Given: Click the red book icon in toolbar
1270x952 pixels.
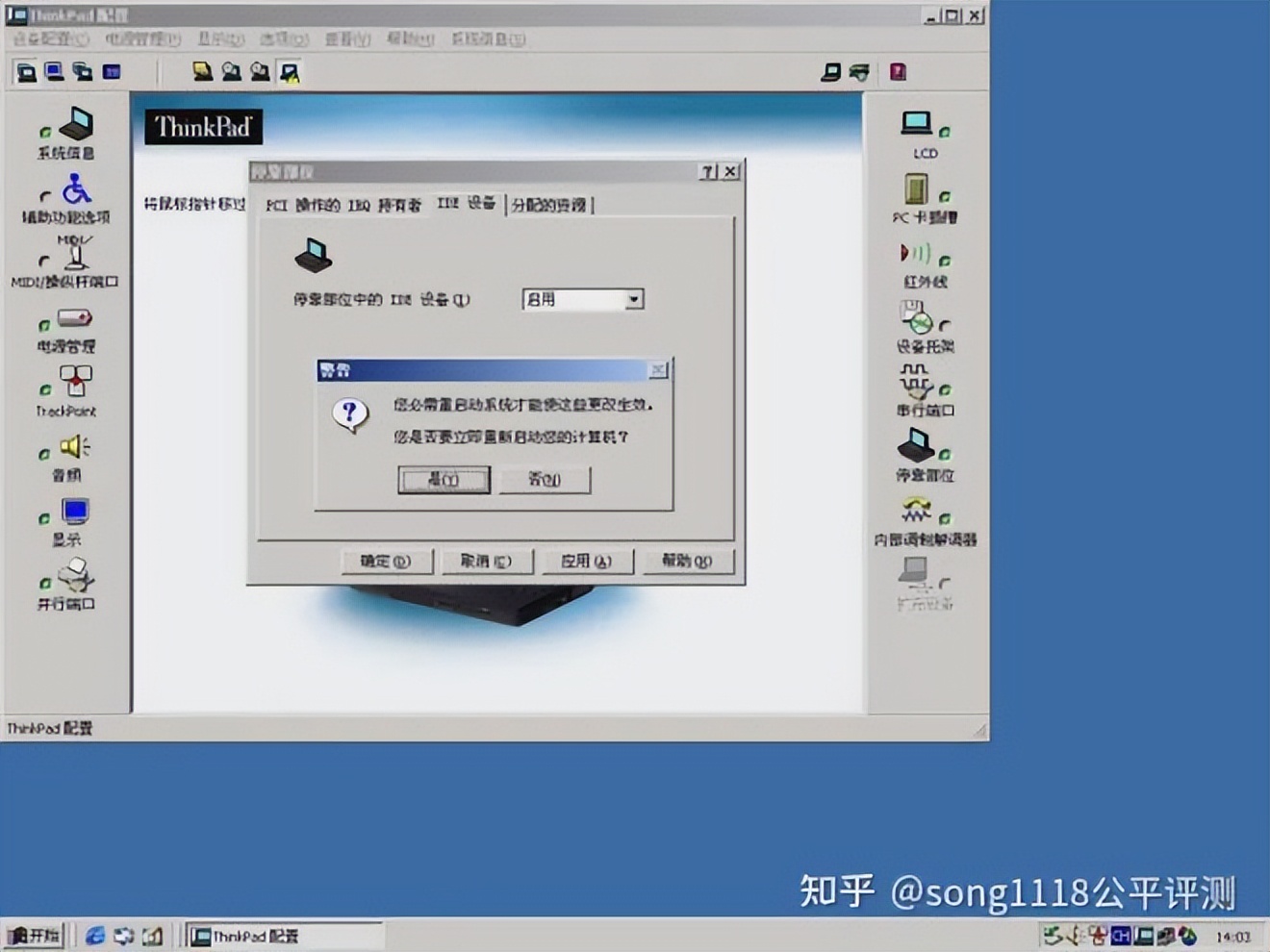Looking at the screenshot, I should pyautogui.click(x=898, y=72).
